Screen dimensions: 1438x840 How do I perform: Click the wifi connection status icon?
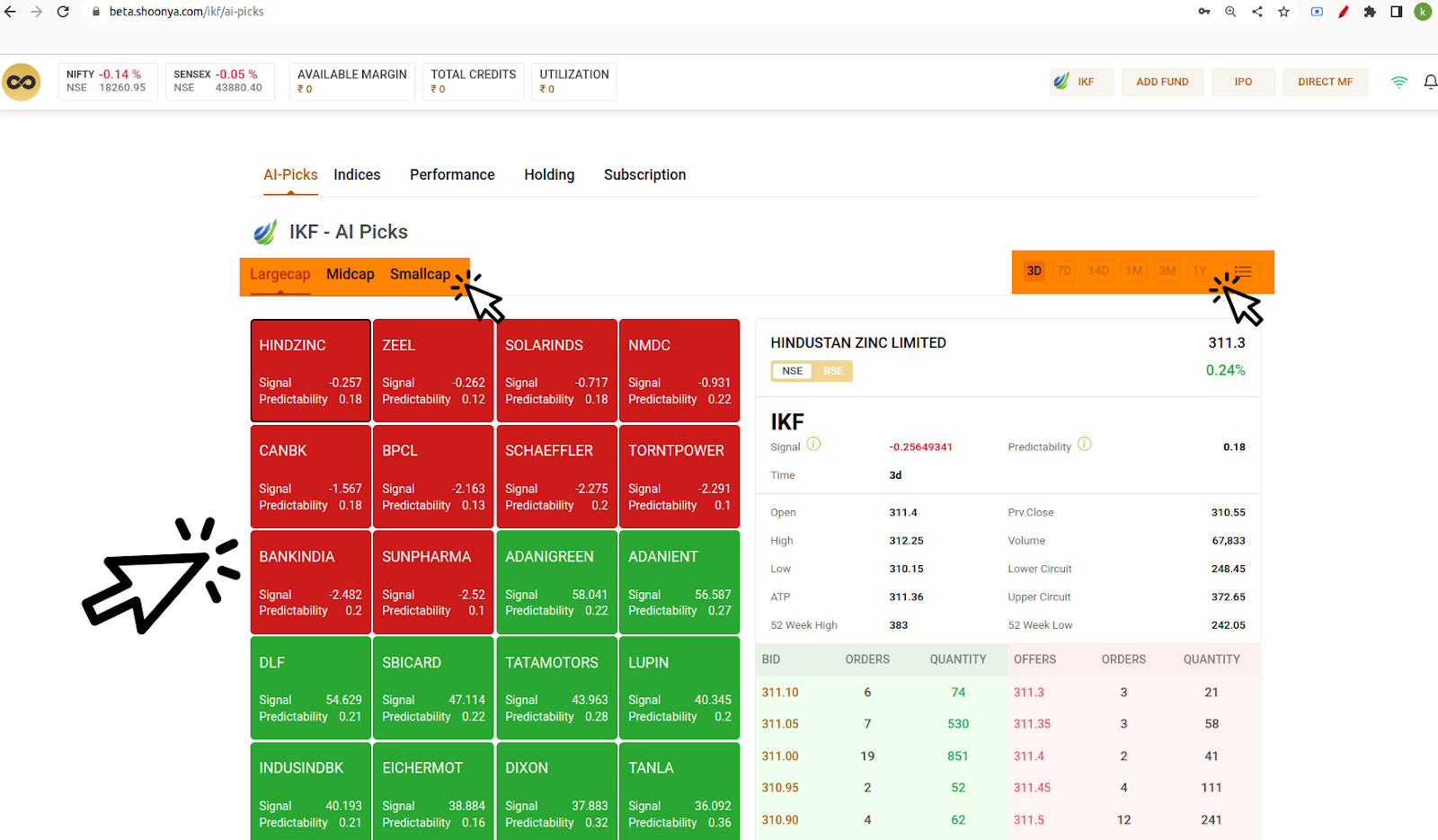pyautogui.click(x=1399, y=82)
